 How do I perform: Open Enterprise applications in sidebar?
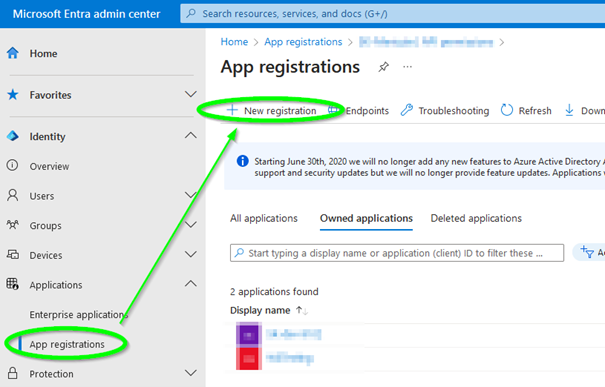tap(78, 315)
